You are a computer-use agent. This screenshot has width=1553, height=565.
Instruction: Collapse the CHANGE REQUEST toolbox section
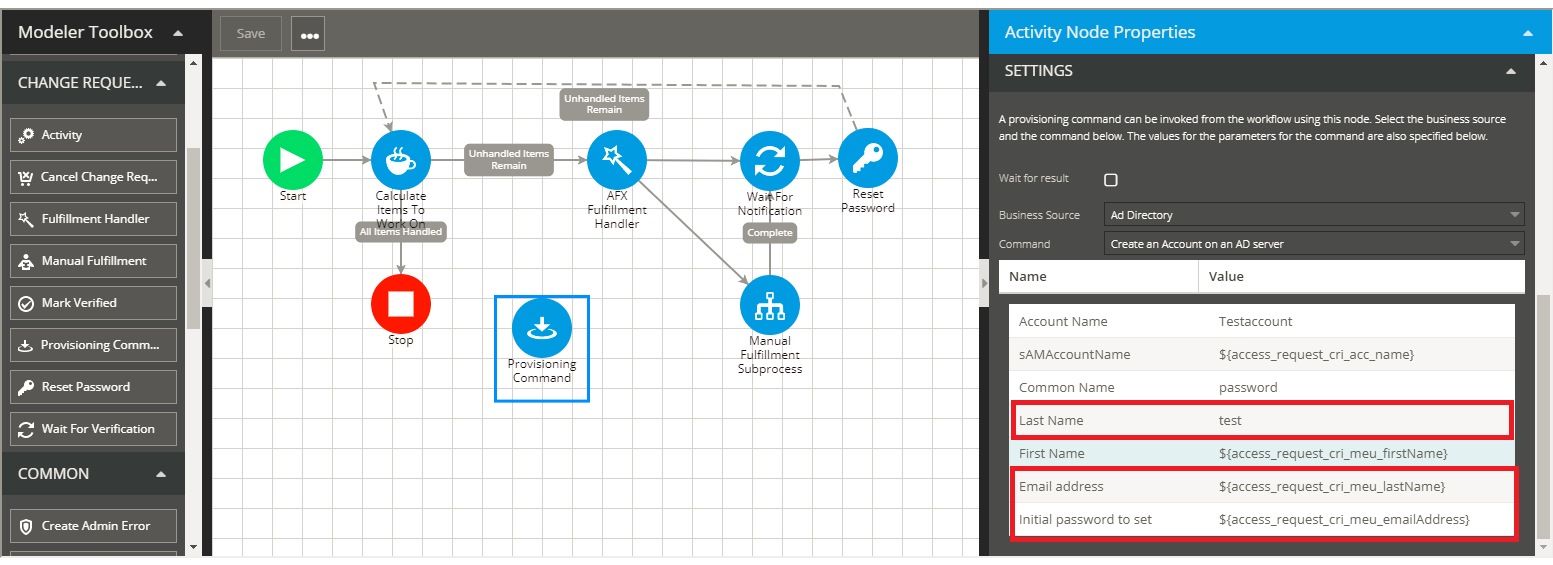click(x=161, y=83)
